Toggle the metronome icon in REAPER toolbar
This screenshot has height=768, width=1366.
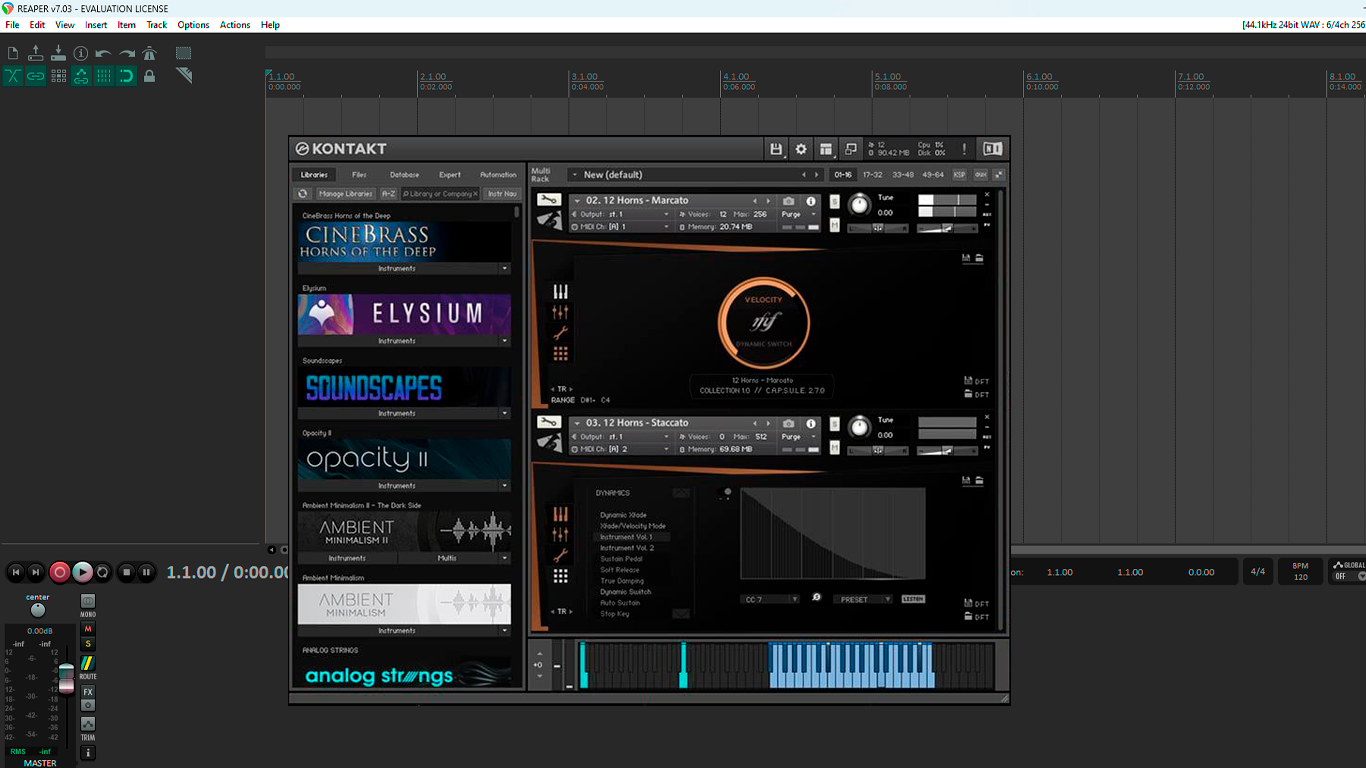(x=149, y=53)
